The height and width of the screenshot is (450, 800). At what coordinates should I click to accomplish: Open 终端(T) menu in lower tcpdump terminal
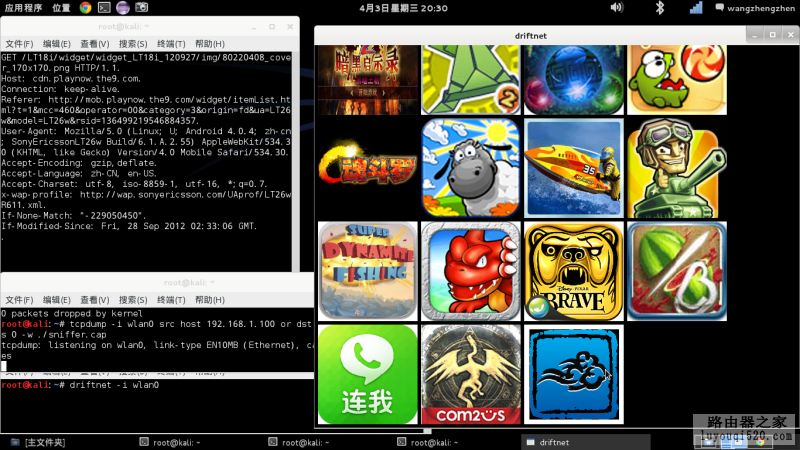coord(171,300)
